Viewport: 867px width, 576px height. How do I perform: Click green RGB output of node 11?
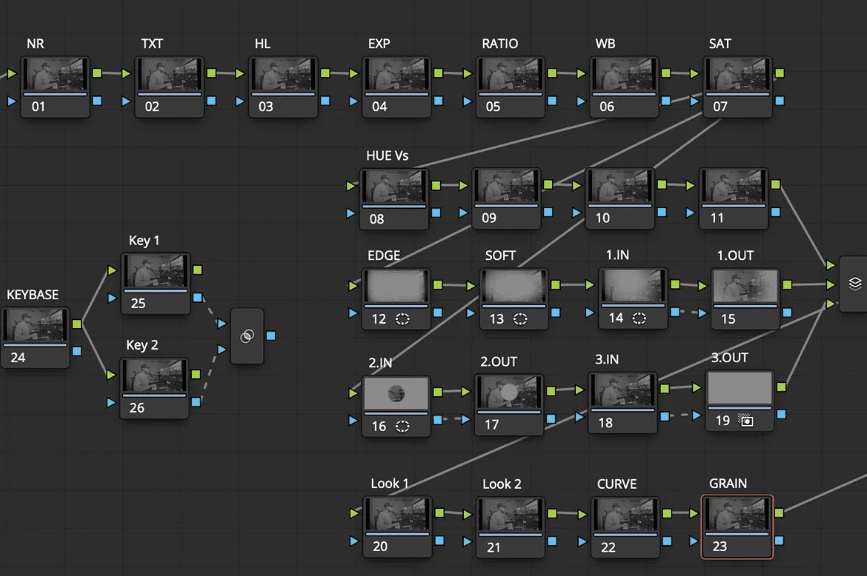pyautogui.click(x=776, y=184)
